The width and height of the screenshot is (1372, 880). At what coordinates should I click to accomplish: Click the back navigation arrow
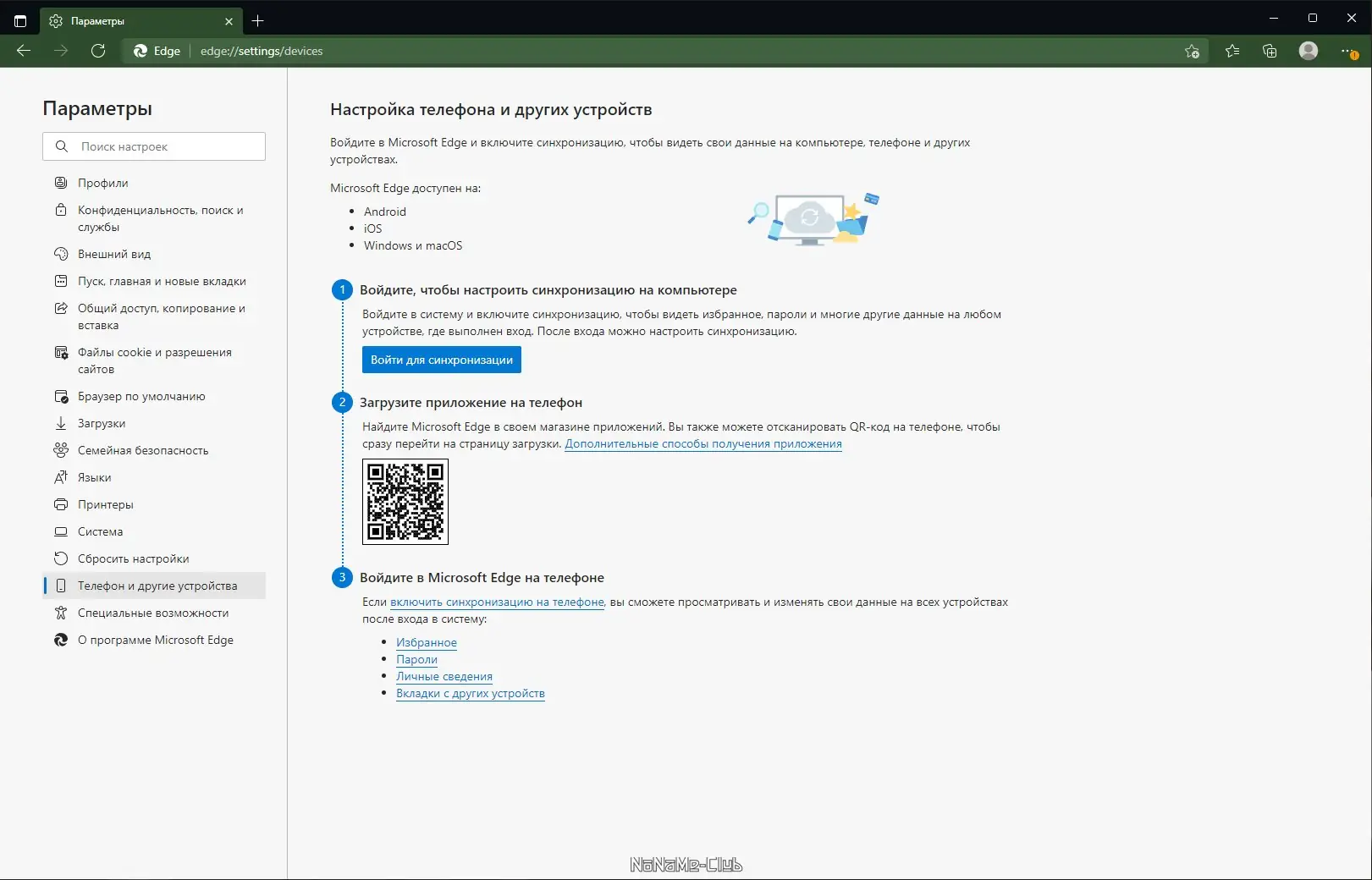(x=24, y=51)
